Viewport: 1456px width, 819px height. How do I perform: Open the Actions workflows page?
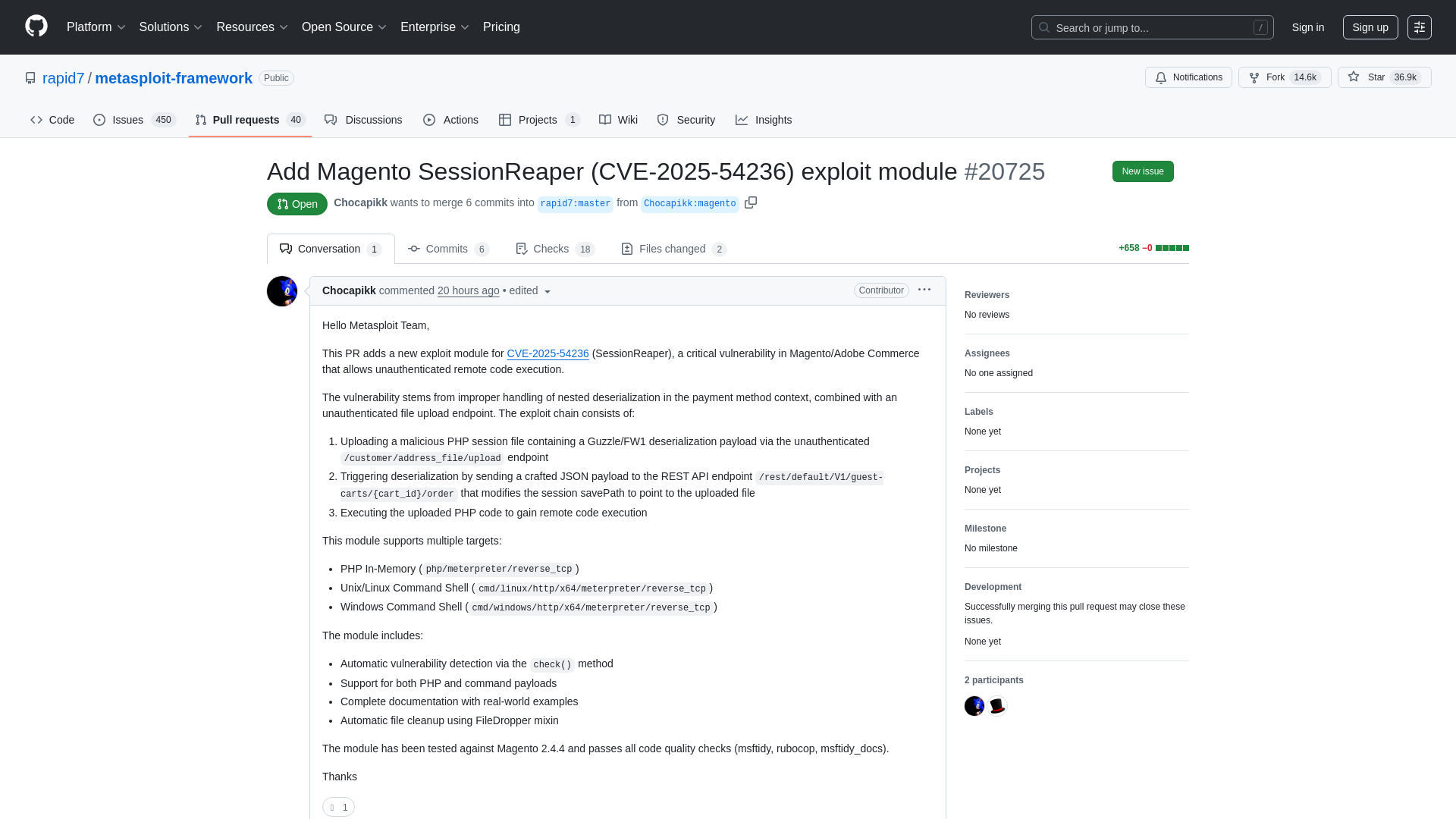[460, 120]
